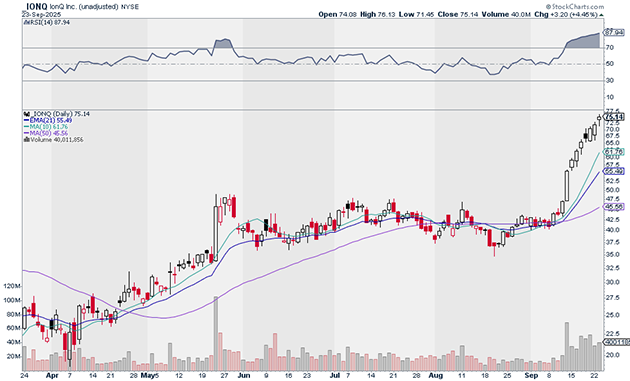The width and height of the screenshot is (630, 381).
Task: Click the Apr month label on the date axis
Action: tap(52, 376)
